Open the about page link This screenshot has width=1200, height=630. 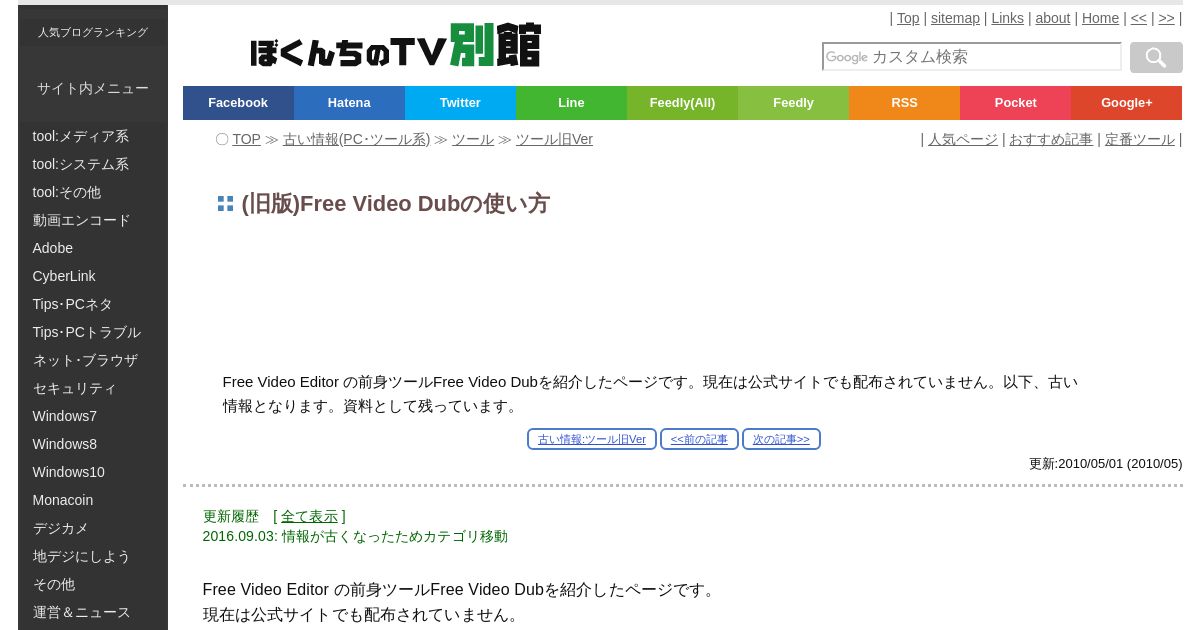(x=1052, y=18)
